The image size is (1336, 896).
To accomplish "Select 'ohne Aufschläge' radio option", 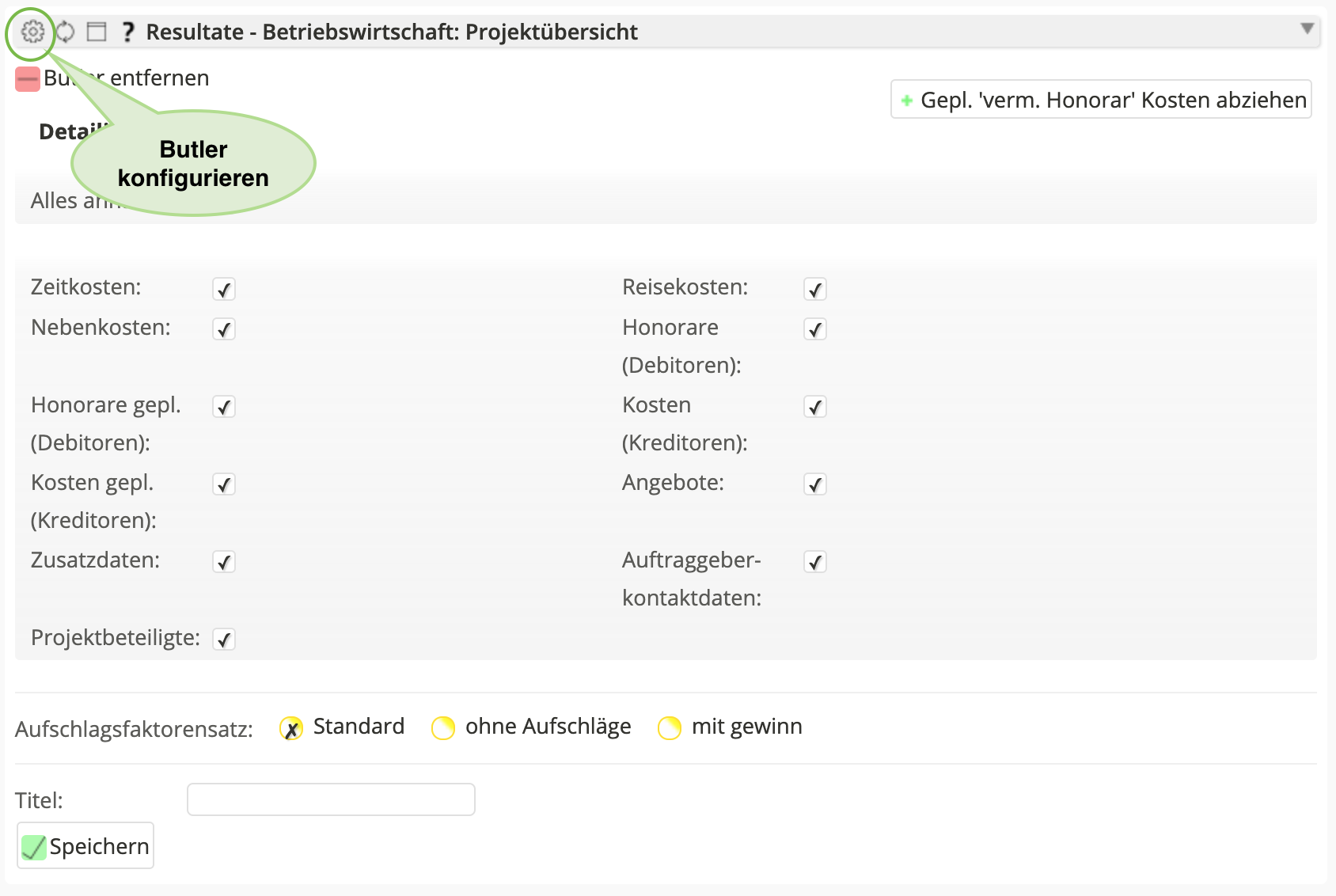I will (443, 728).
